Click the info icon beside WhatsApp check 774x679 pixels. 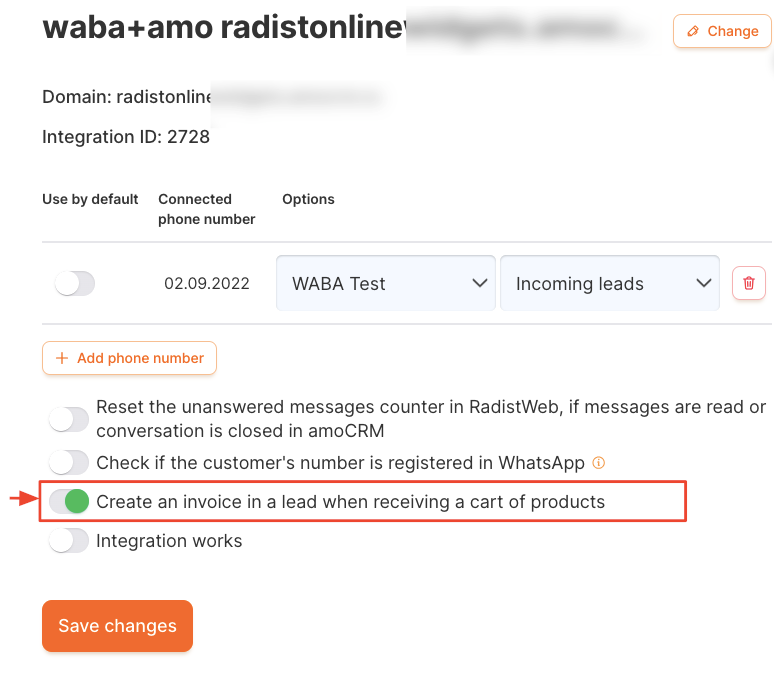[599, 463]
